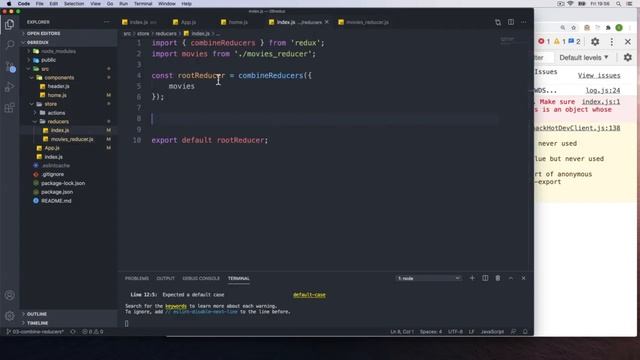Open DevTools settings gear in browser
640x360 pixels.
[x=595, y=42]
